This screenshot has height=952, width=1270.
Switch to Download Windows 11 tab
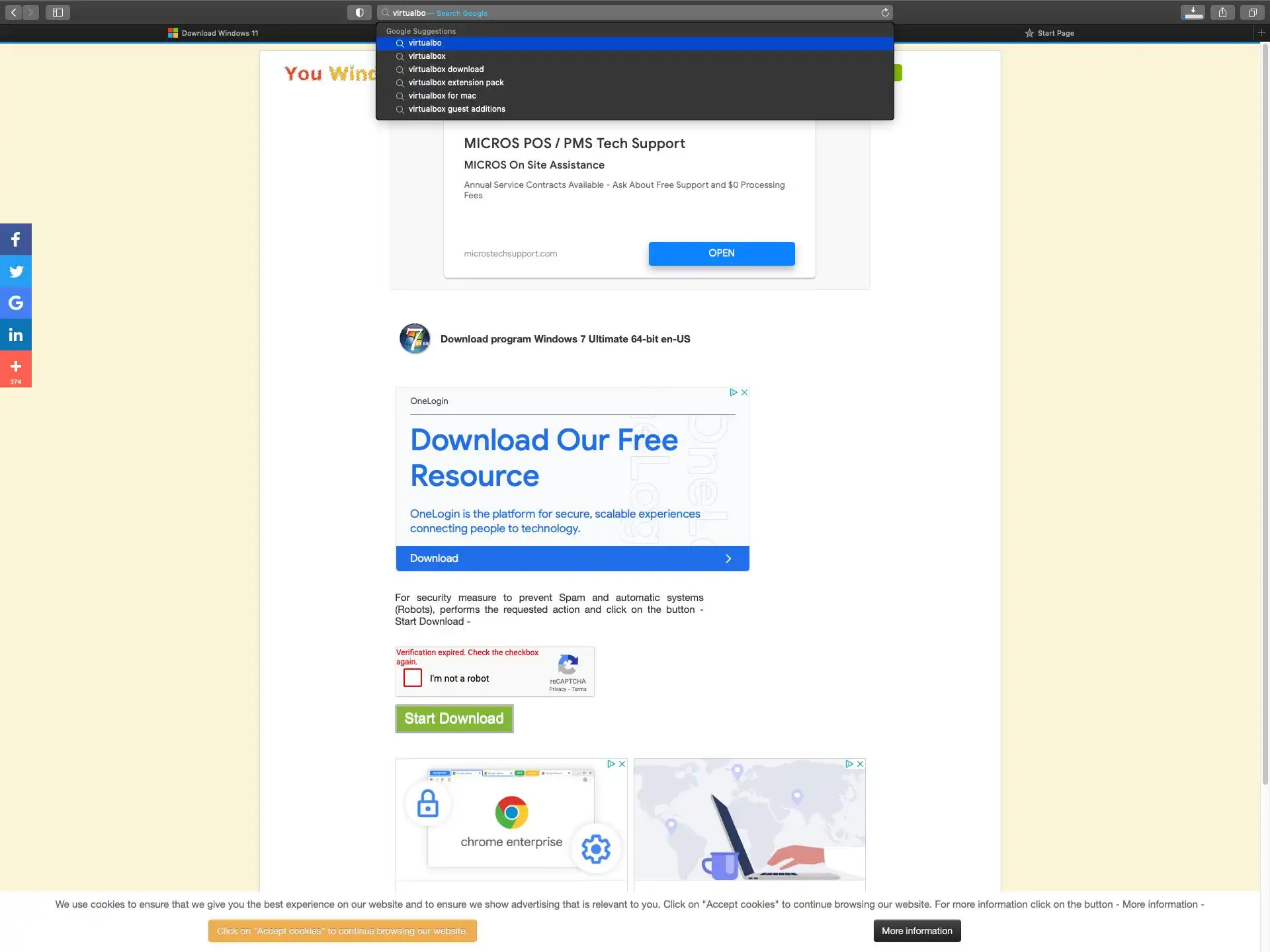pos(213,33)
